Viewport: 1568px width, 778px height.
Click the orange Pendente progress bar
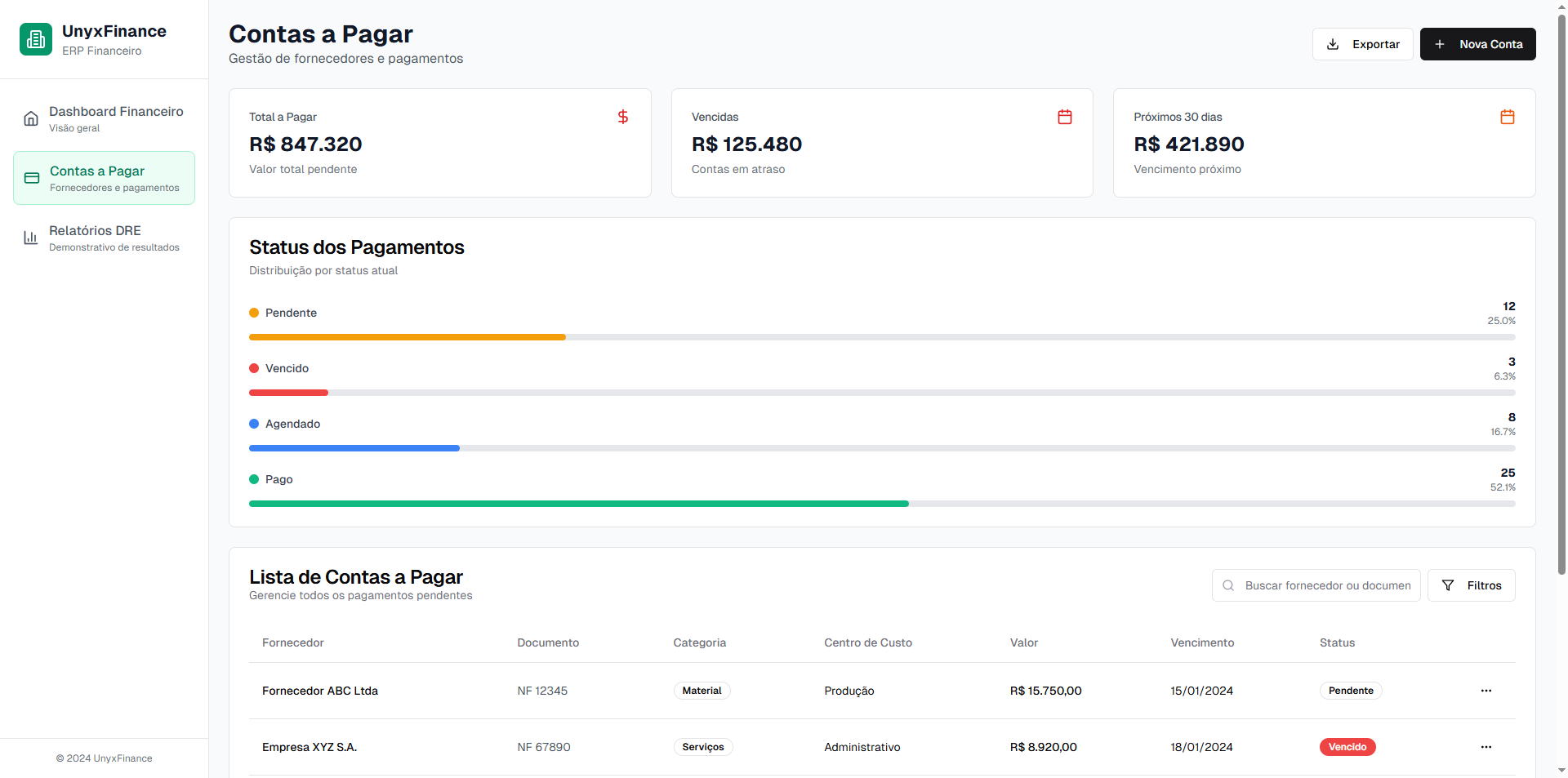[408, 337]
